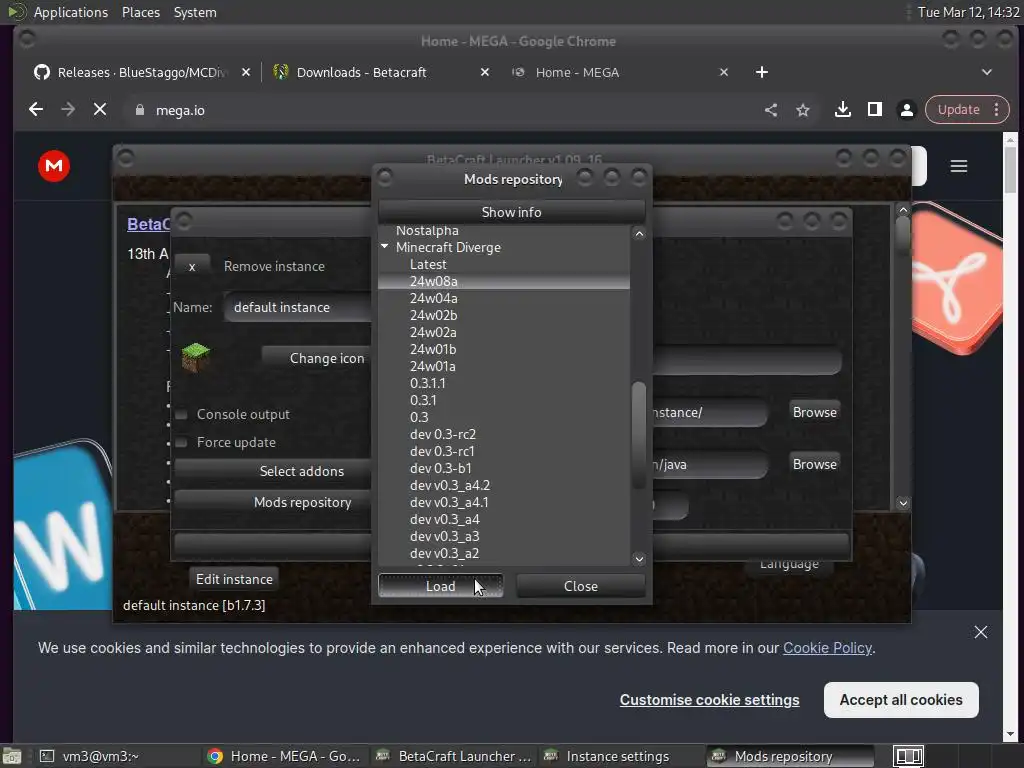Viewport: 1024px width, 768px height.
Task: Click the x Remove instance button
Action: [x=192, y=266]
